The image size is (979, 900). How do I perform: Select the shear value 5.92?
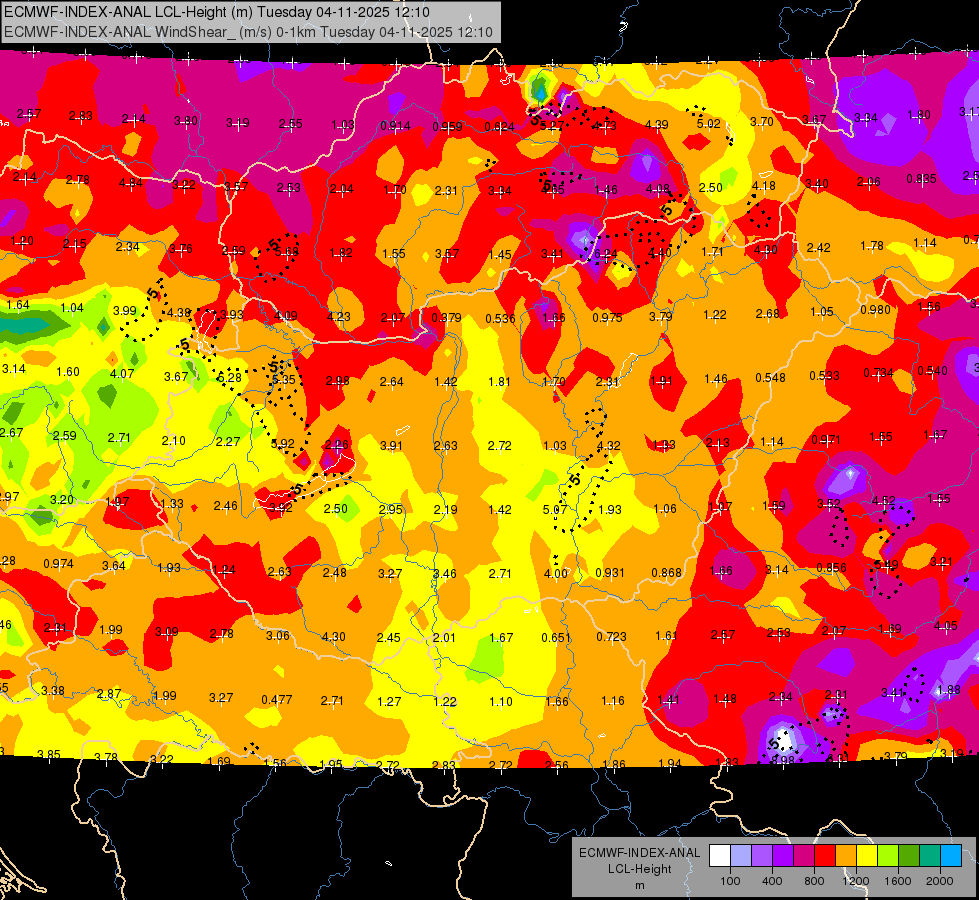(x=282, y=444)
